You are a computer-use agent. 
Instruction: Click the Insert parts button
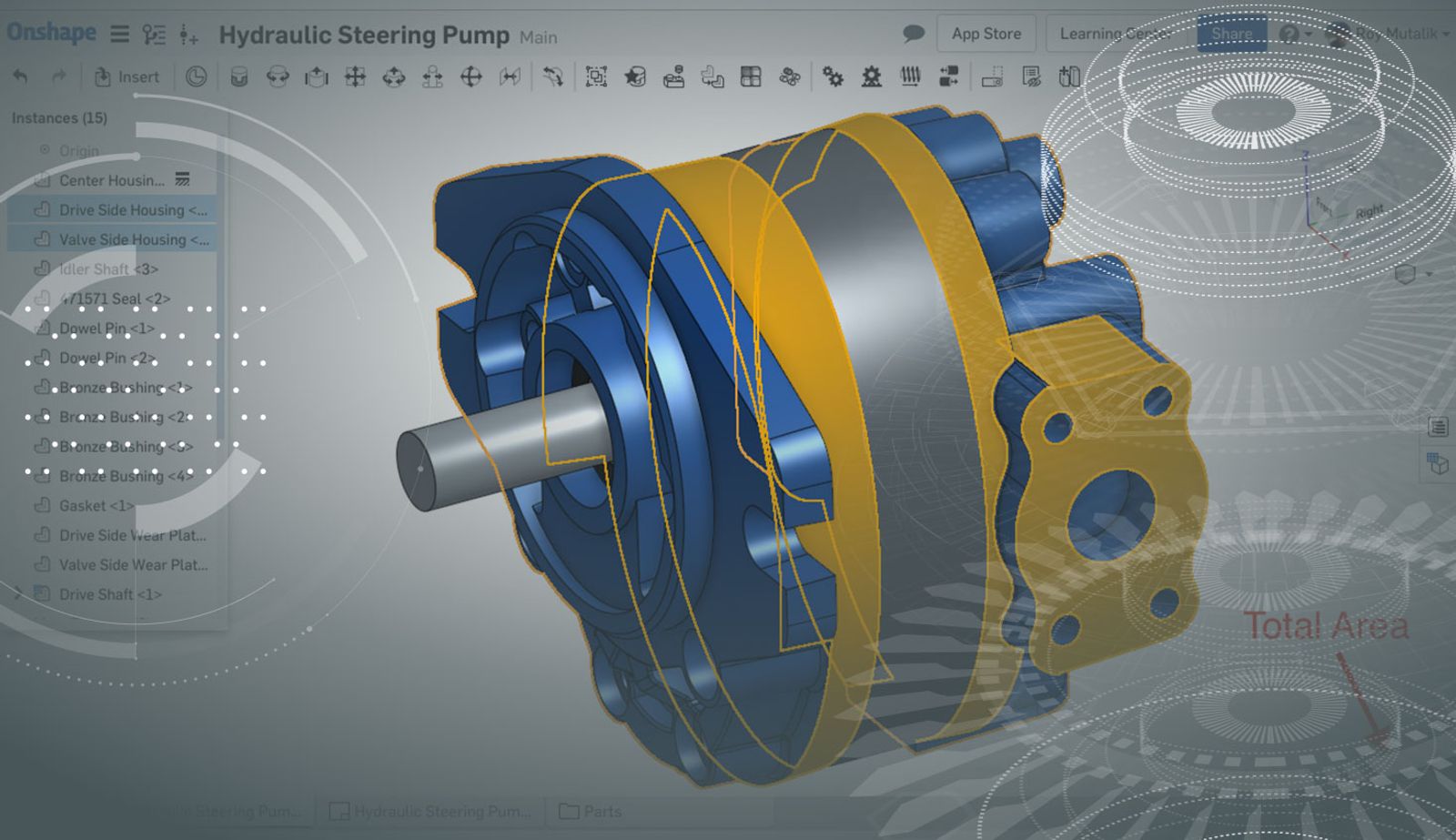click(126, 77)
